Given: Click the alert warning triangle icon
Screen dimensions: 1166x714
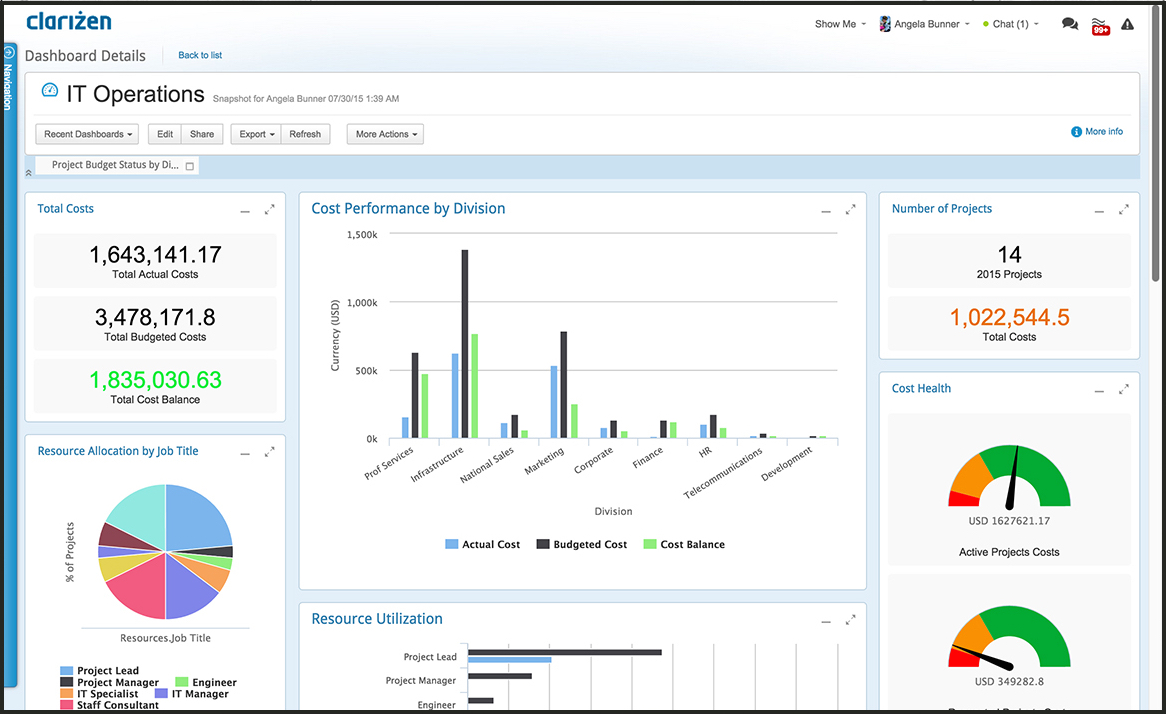Looking at the screenshot, I should [x=1128, y=24].
